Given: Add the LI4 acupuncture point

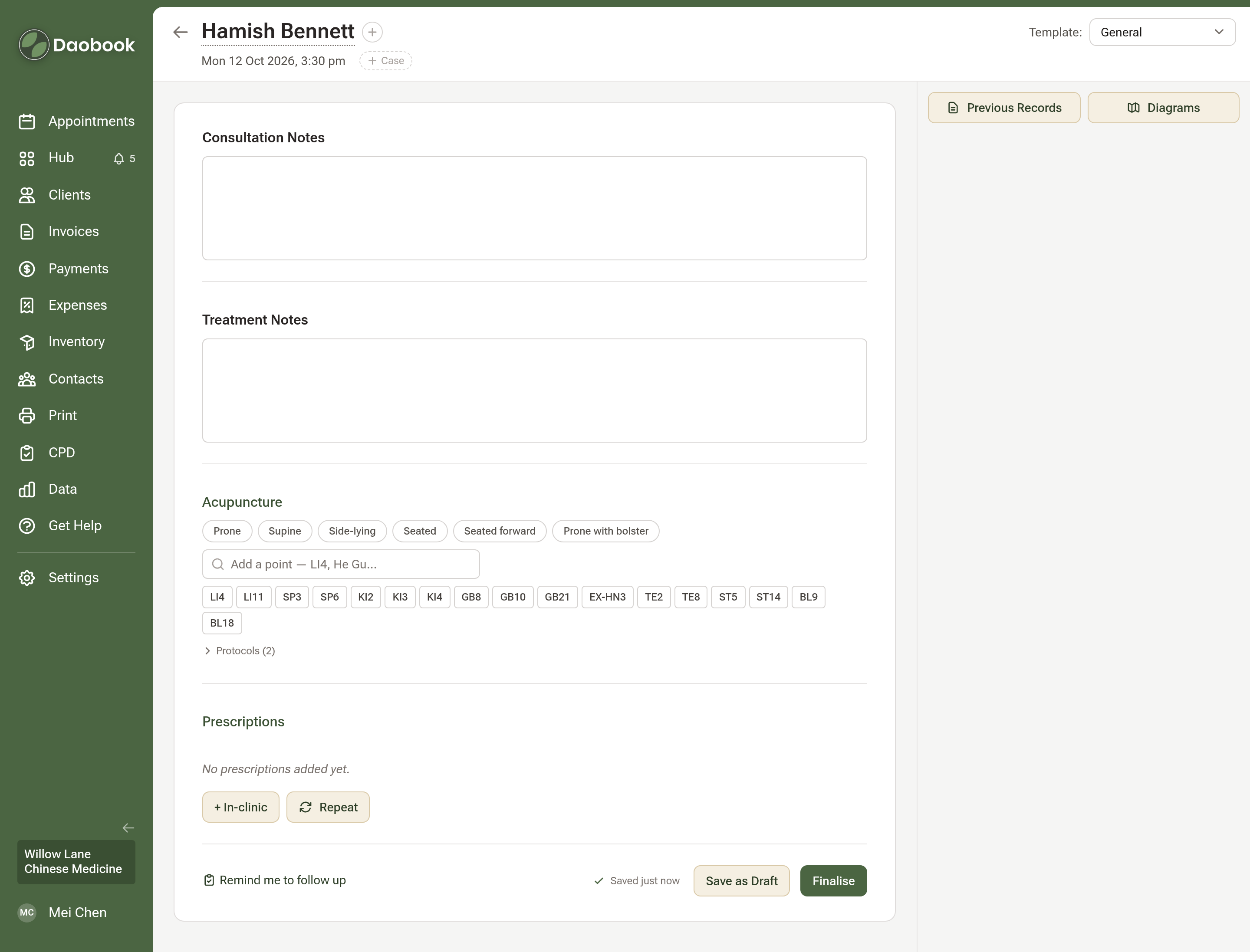Looking at the screenshot, I should [217, 597].
